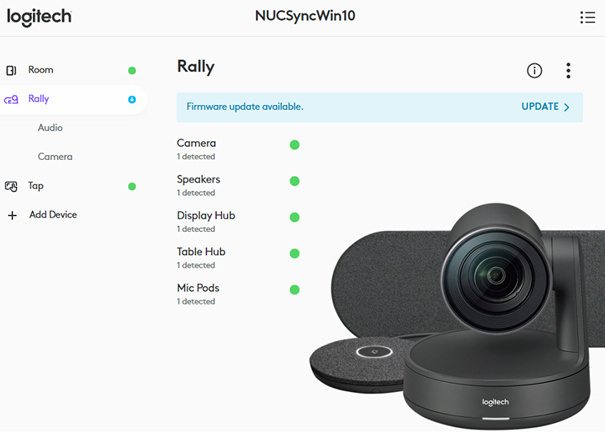Click the UPDATE firmware link
The width and height of the screenshot is (605, 435).
540,107
